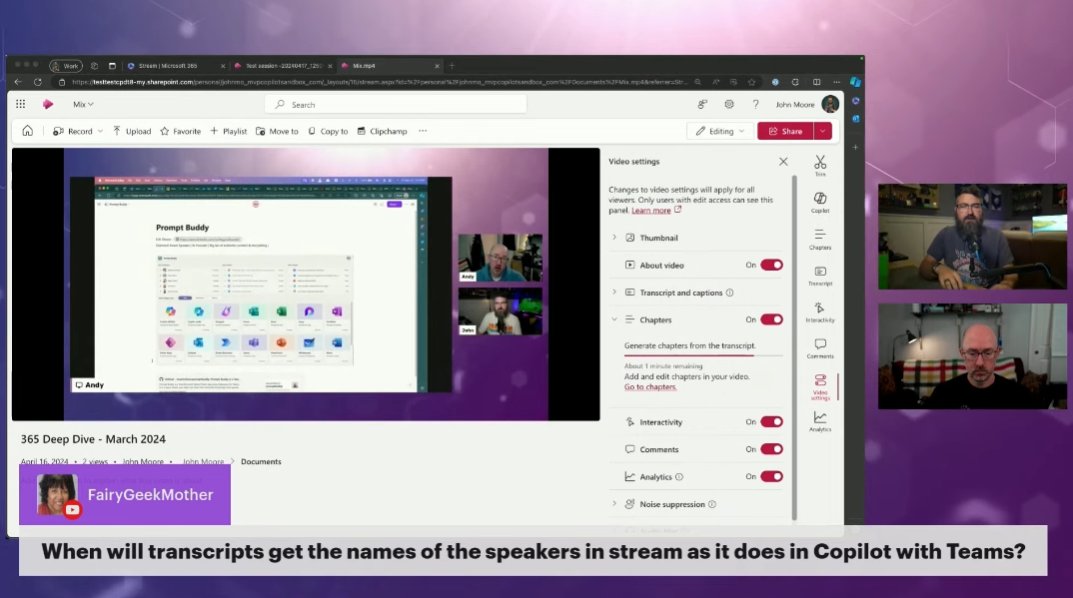The height and width of the screenshot is (598, 1073).
Task: Click the Video settings panel scrollbar
Action: [x=794, y=348]
